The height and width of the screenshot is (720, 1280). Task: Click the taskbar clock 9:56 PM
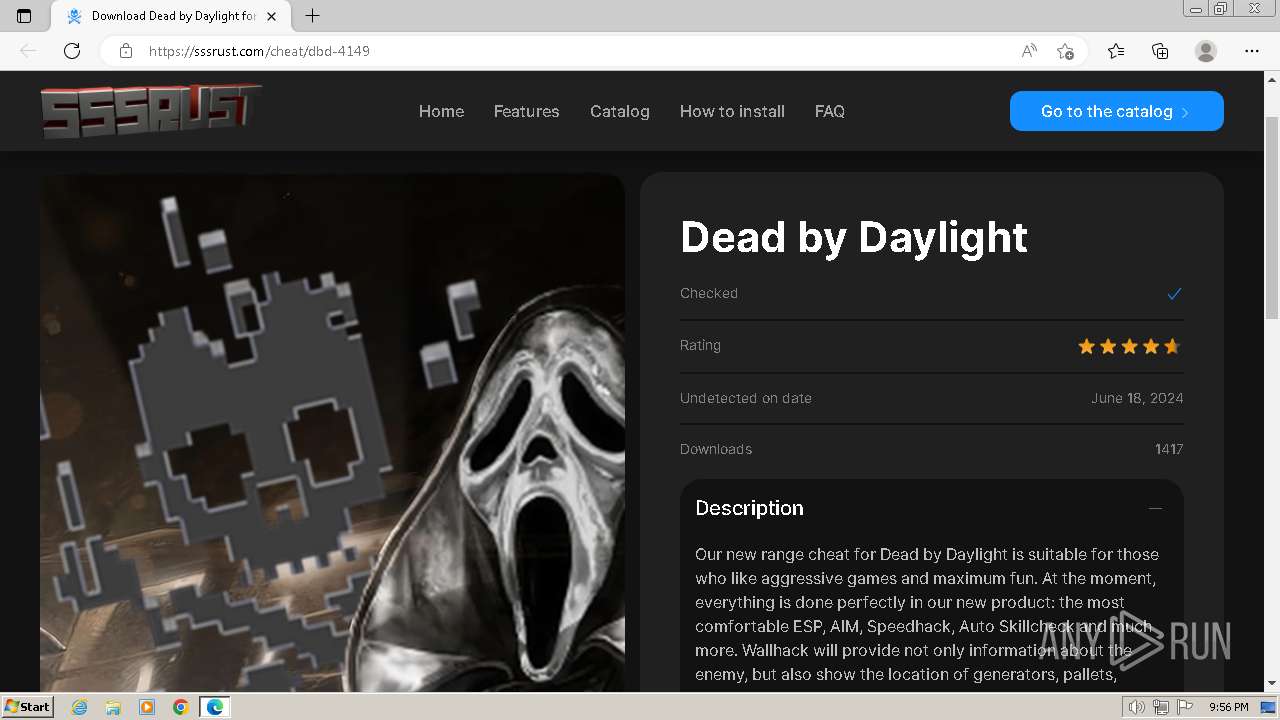[x=1228, y=707]
